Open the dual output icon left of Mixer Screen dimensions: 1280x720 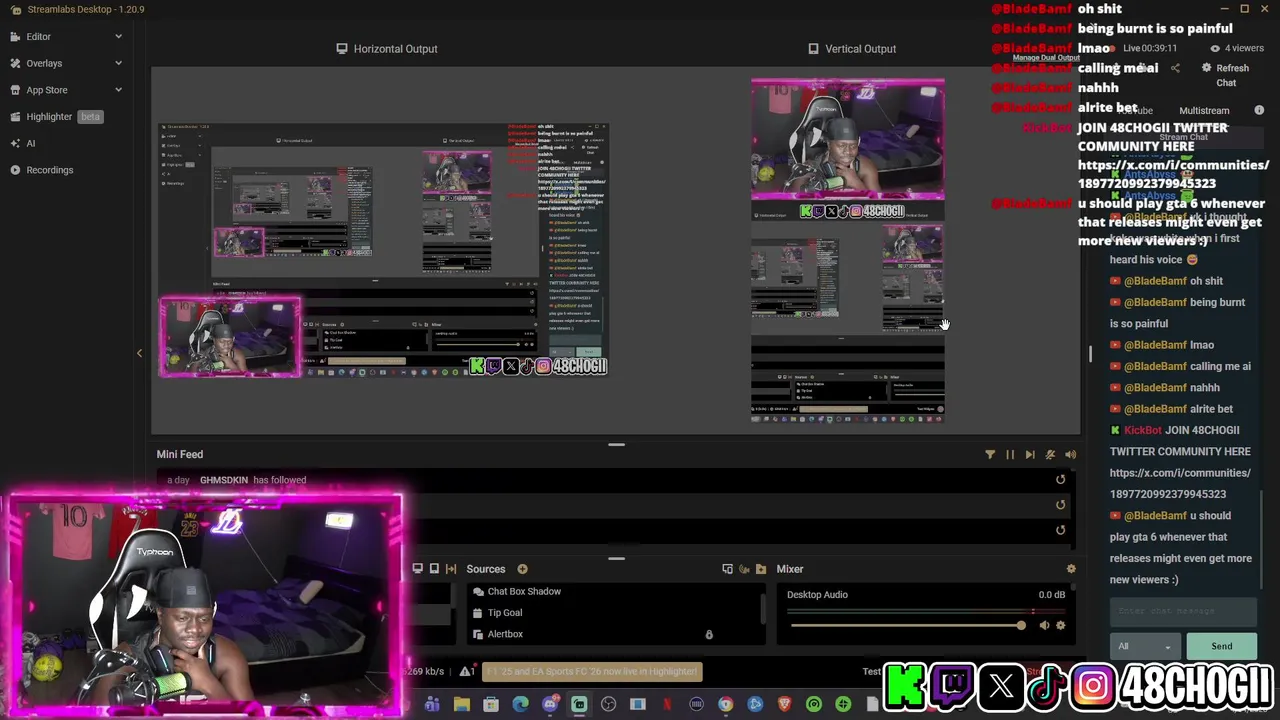click(x=727, y=569)
